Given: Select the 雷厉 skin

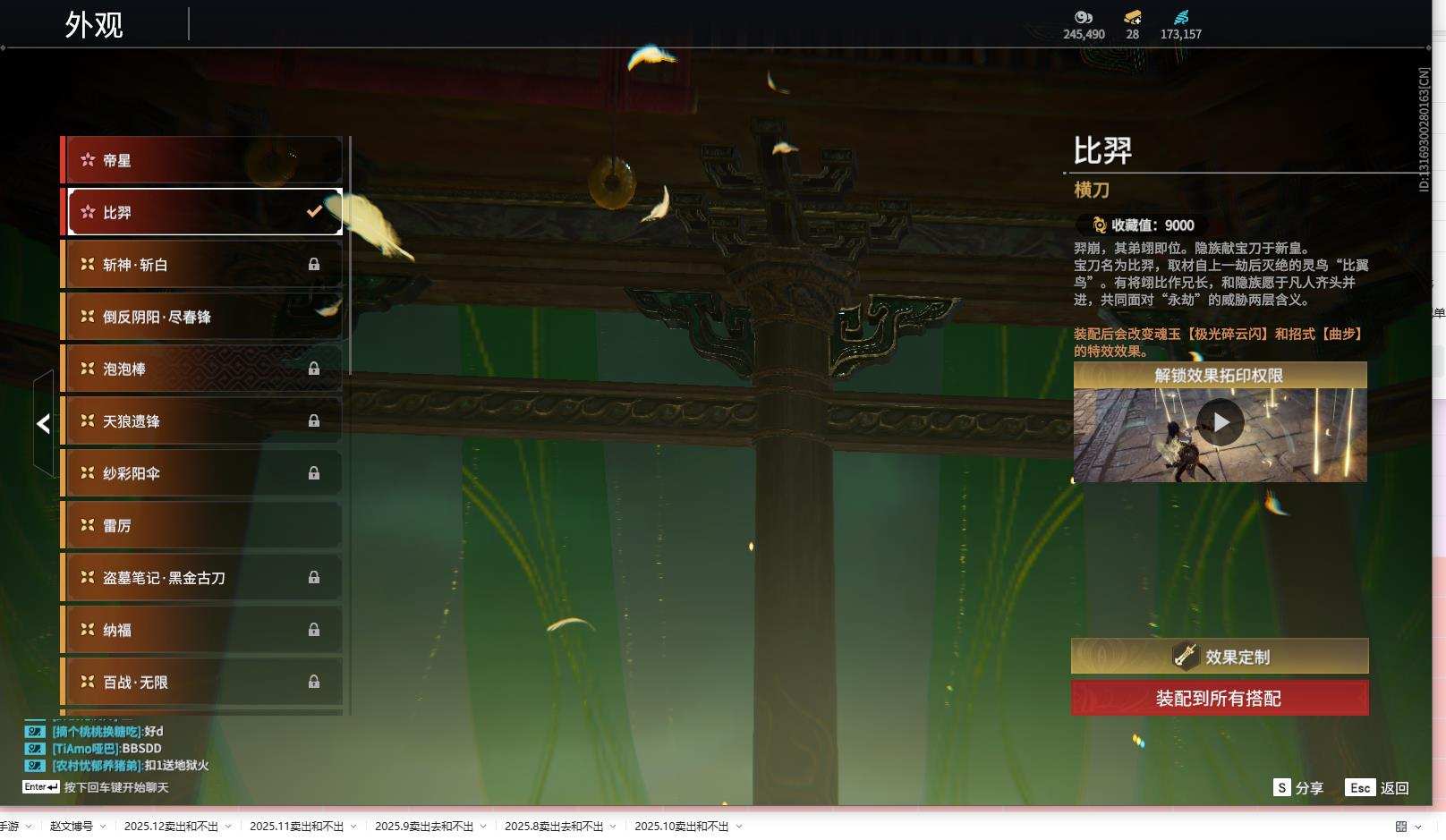Looking at the screenshot, I should [201, 525].
